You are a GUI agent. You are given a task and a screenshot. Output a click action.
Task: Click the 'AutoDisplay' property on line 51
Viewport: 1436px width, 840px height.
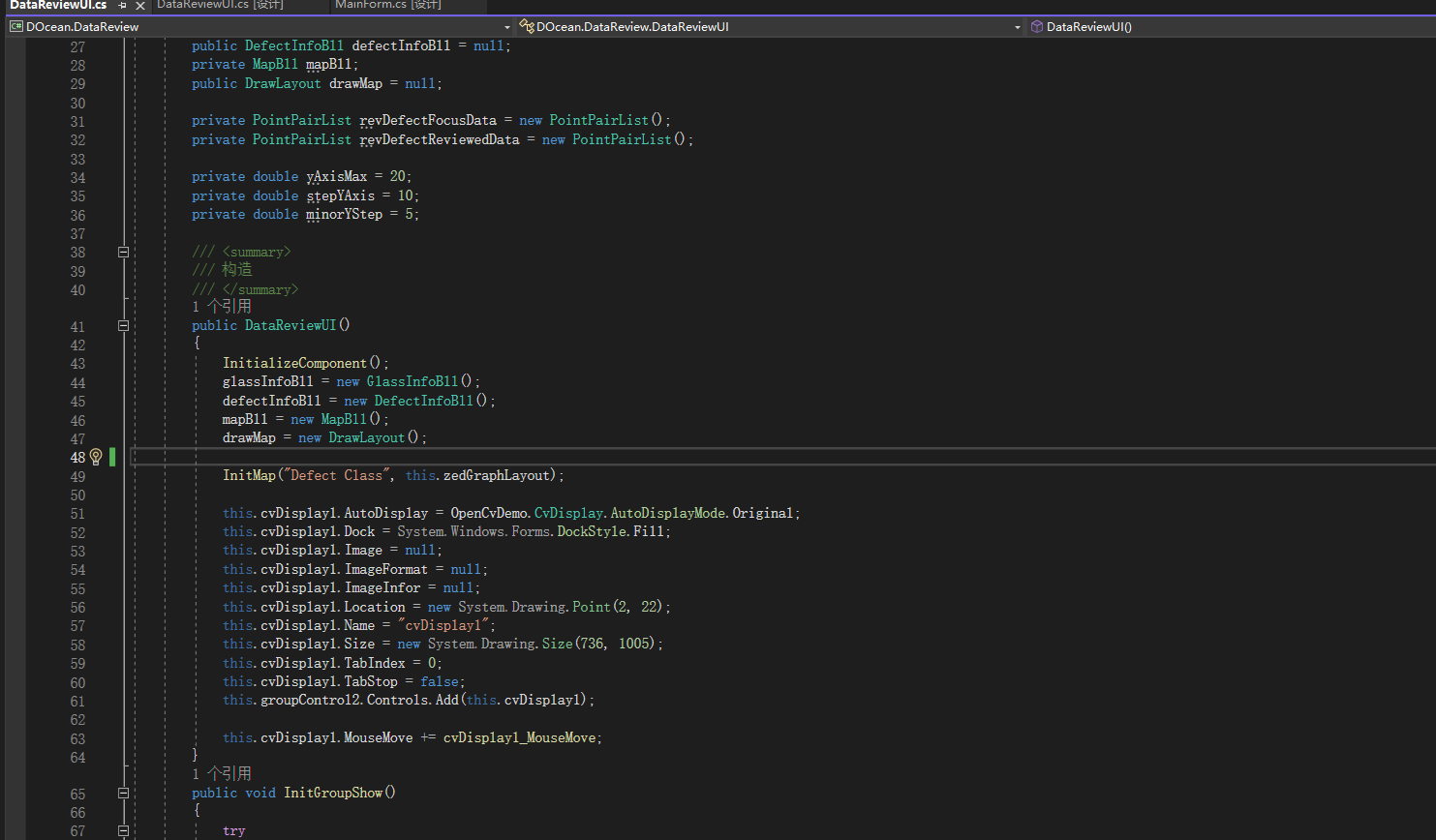pos(386,513)
